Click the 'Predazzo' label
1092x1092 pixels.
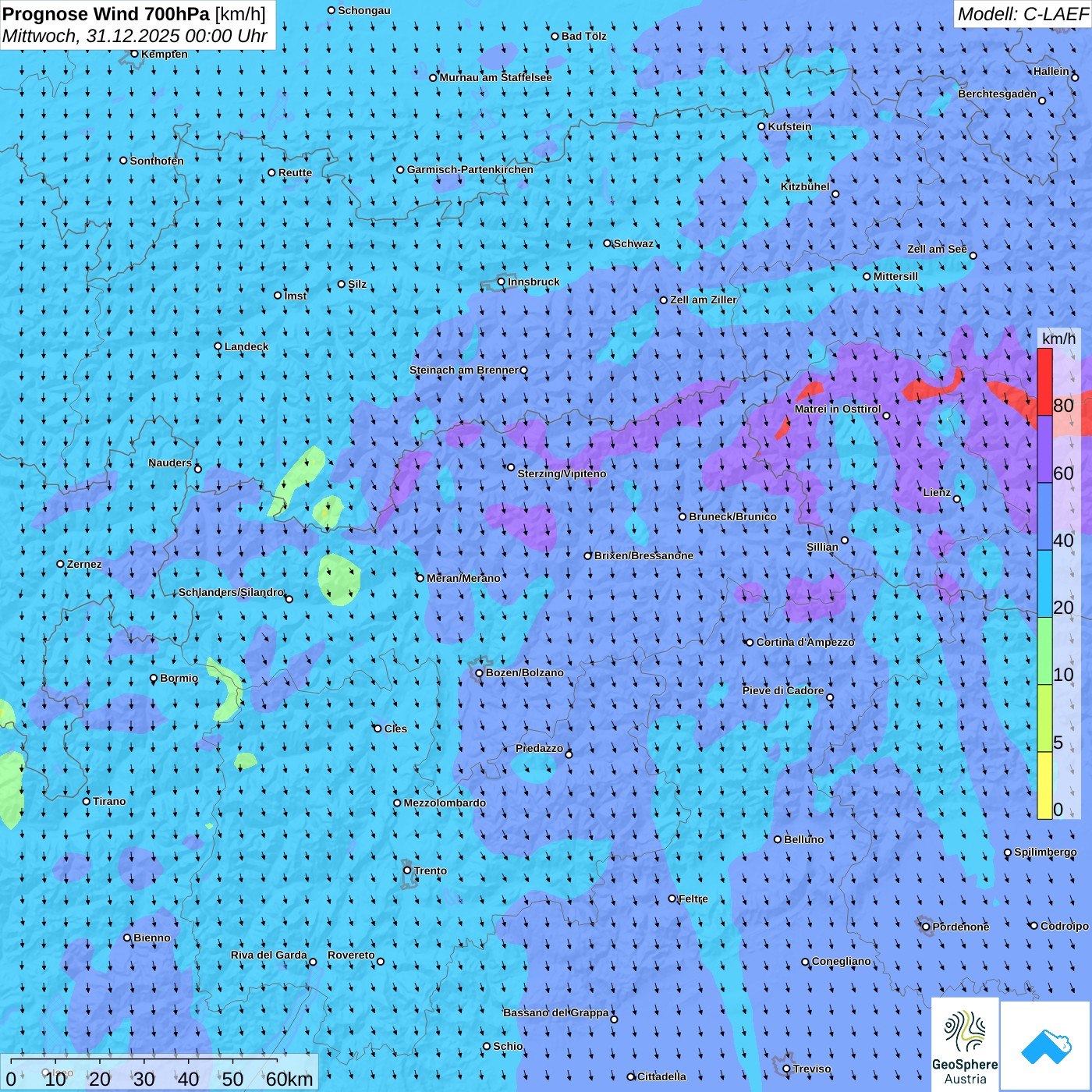(539, 748)
